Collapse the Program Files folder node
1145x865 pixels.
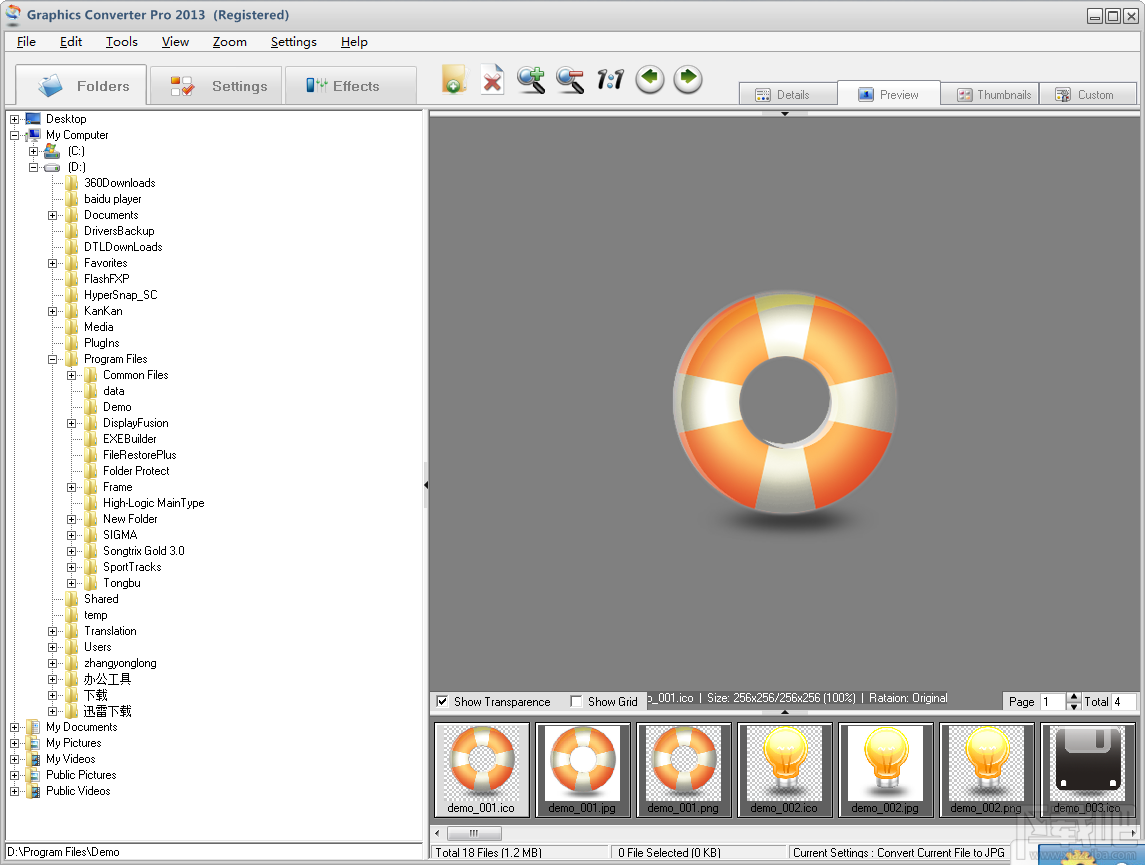pos(53,359)
